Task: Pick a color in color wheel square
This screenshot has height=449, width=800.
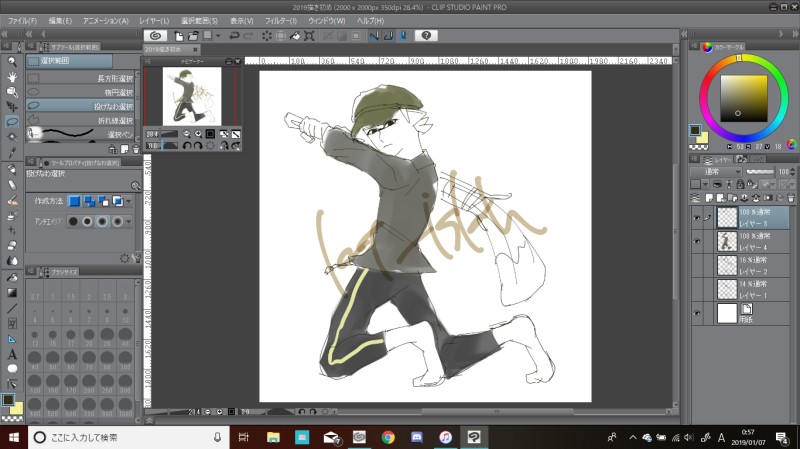Action: (743, 98)
